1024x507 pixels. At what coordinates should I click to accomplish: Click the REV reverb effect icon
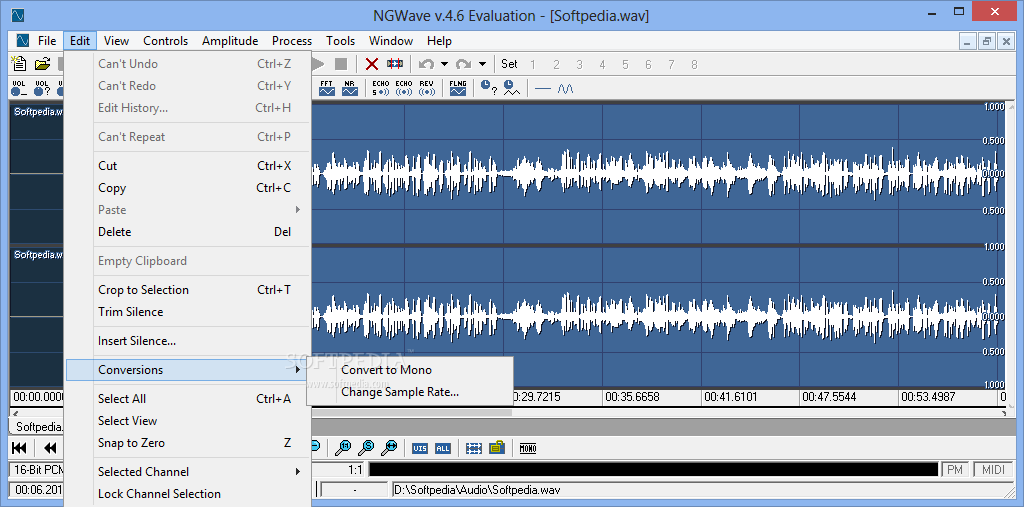point(426,88)
